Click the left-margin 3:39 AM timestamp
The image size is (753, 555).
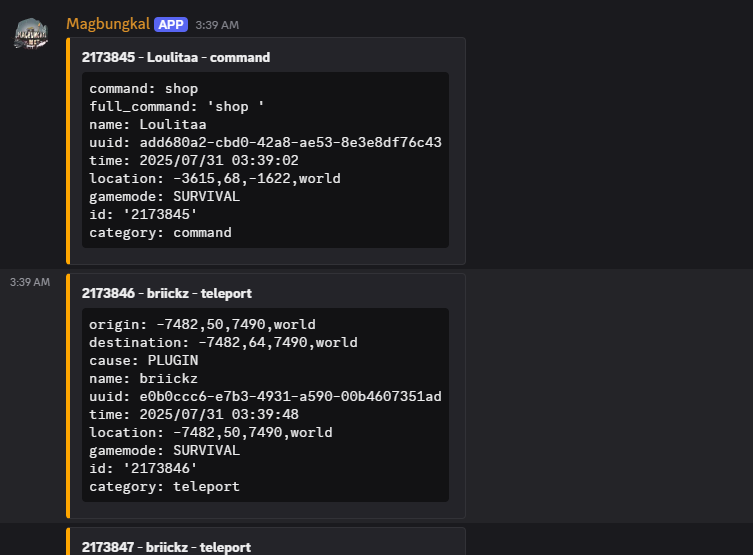click(x=29, y=282)
